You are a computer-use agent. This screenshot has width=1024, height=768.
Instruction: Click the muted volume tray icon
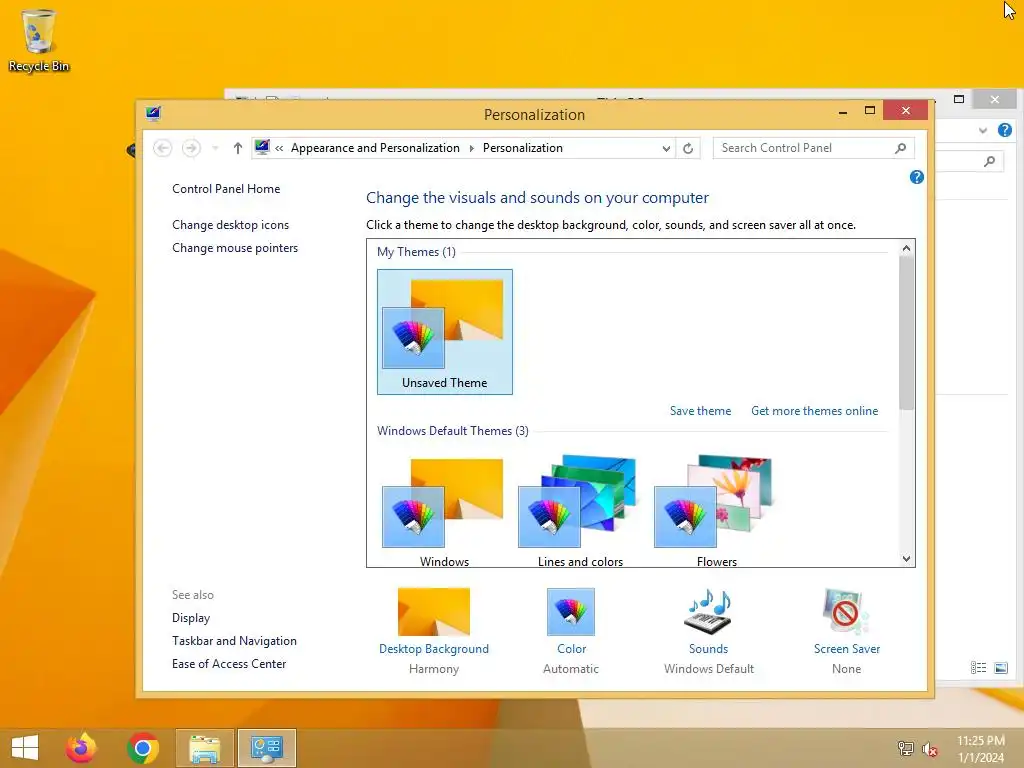(x=930, y=749)
